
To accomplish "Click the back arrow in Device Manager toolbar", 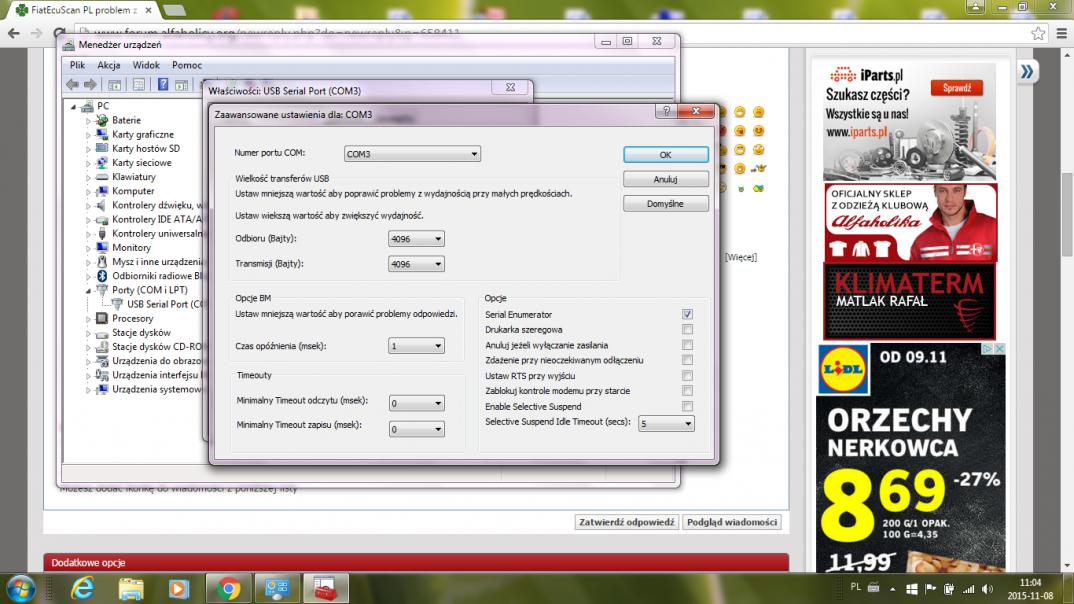I will pyautogui.click(x=73, y=85).
